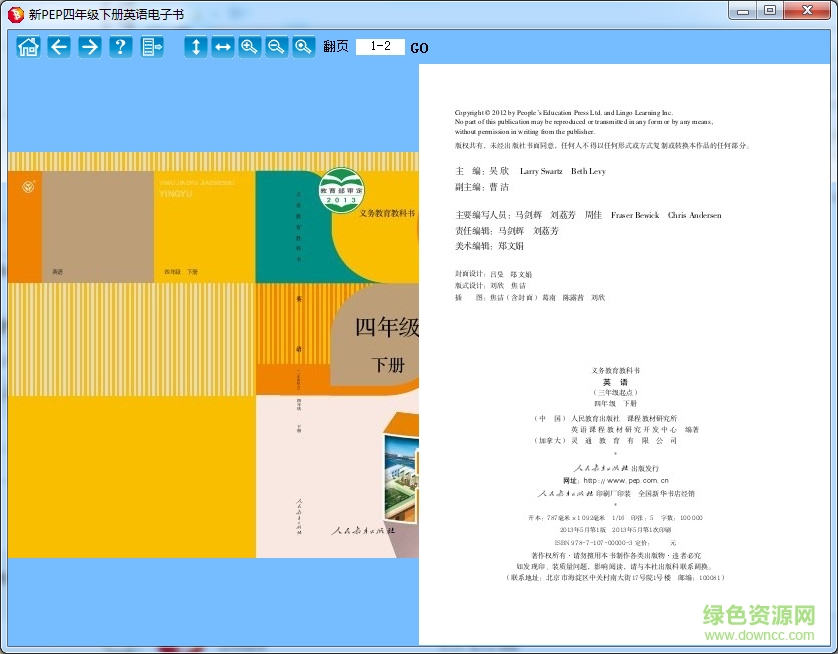Fit page to width with horizontal arrow icon
Screen dimensions: 838x654
tap(223, 46)
